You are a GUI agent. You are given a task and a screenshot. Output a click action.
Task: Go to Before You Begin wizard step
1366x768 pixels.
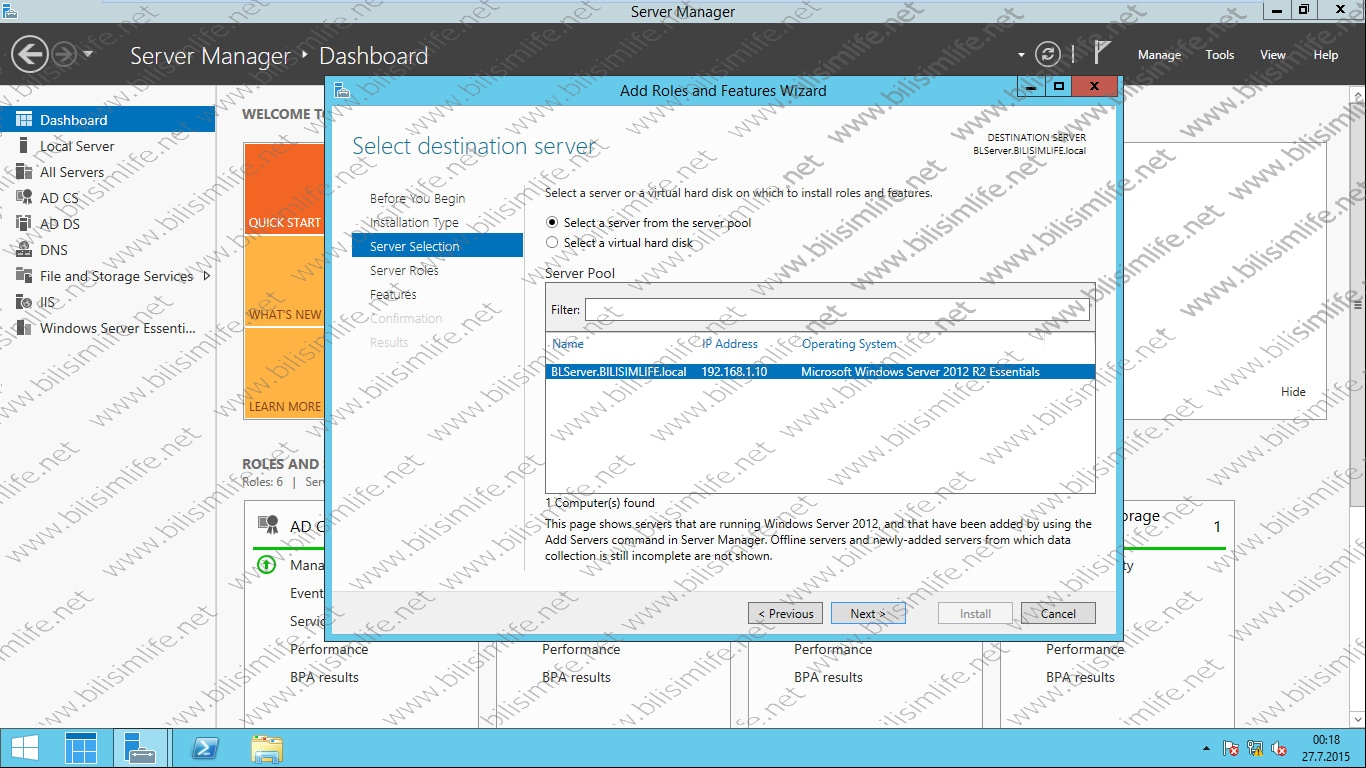coord(417,199)
